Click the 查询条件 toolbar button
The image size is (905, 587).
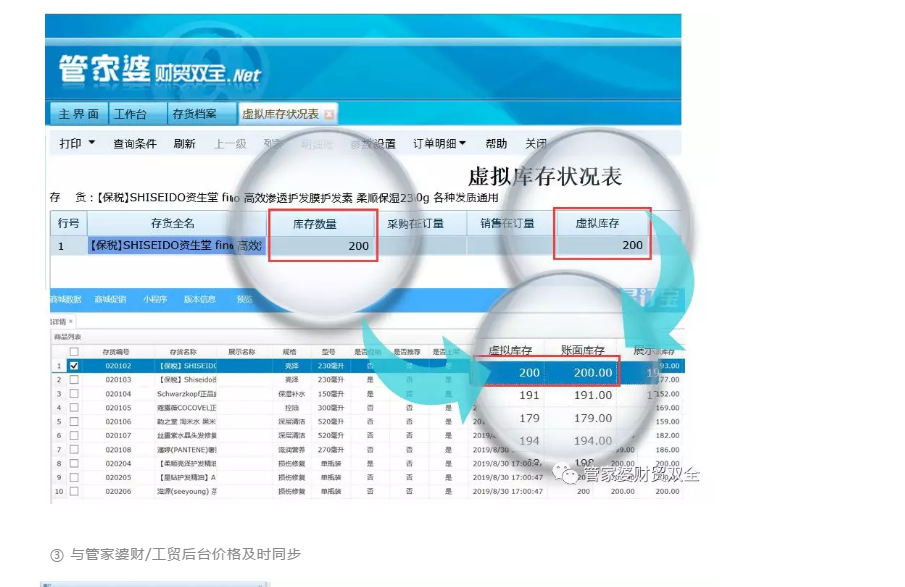134,144
